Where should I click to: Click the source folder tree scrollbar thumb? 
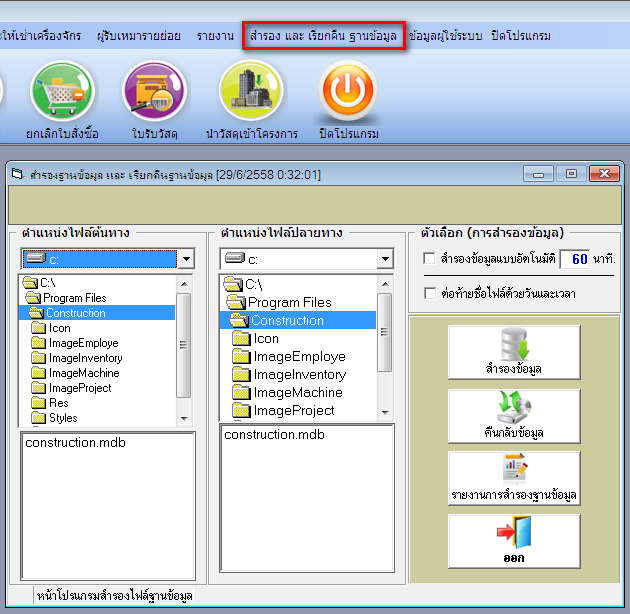coord(184,345)
